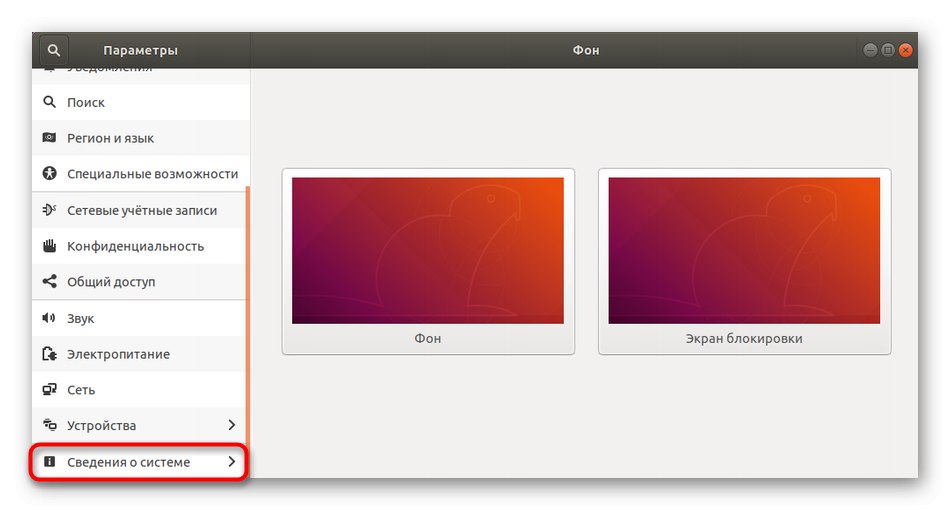The width and height of the screenshot is (950, 510).
Task: Click the Поиск magnifier icon in sidebar
Action: (x=50, y=102)
